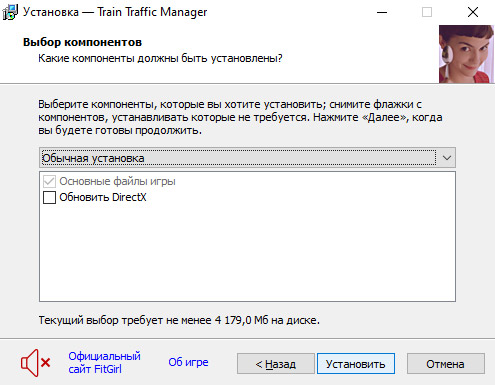Viewport: 495px width, 385px height.
Task: Cancel setup with the Отмена button
Action: [446, 364]
